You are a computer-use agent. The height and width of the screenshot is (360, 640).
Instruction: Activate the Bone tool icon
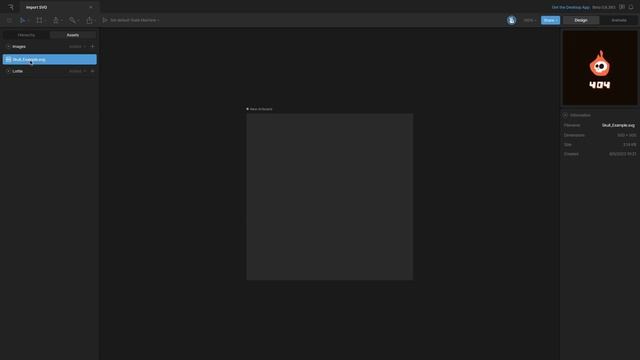click(72, 20)
